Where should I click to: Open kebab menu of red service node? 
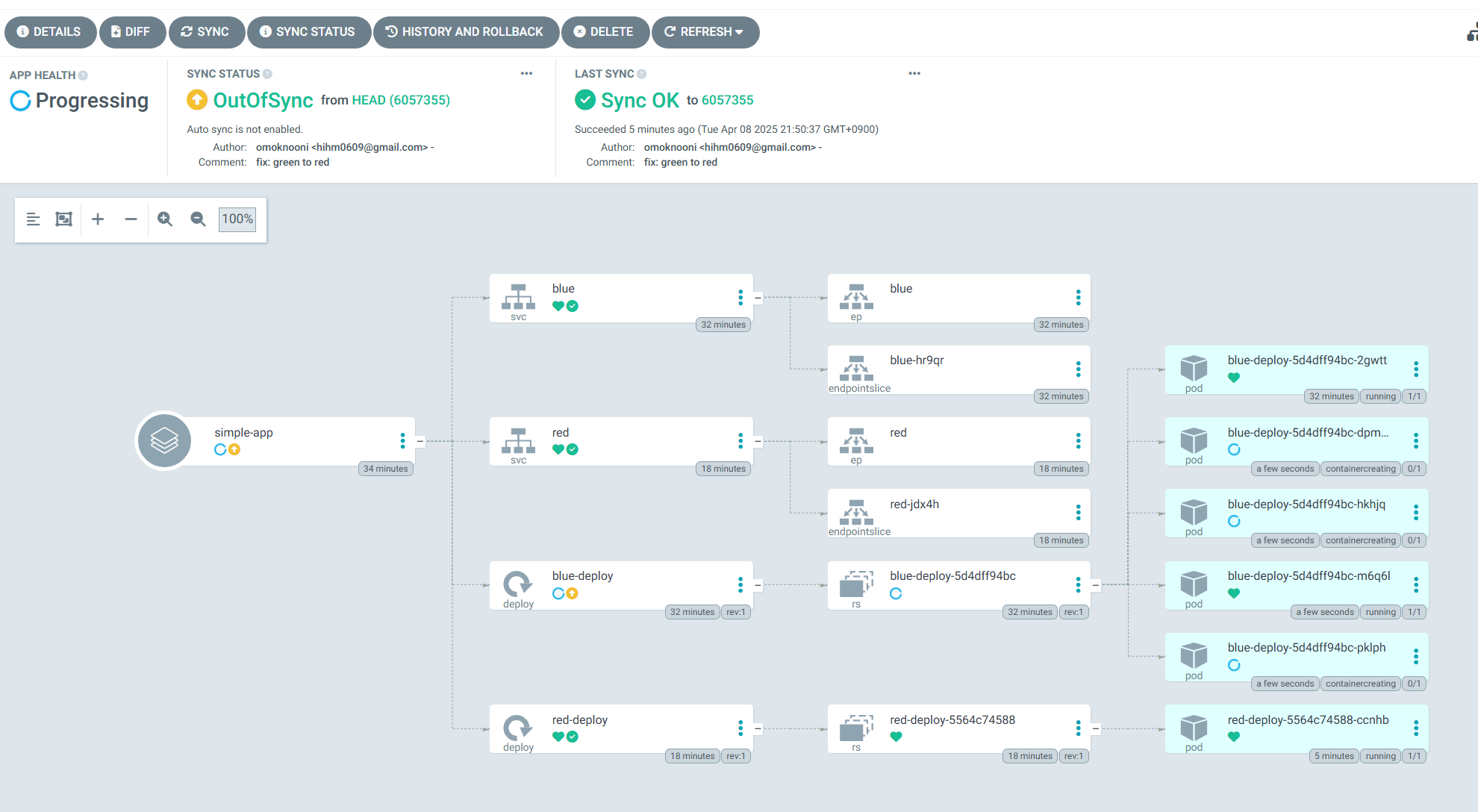click(x=740, y=441)
